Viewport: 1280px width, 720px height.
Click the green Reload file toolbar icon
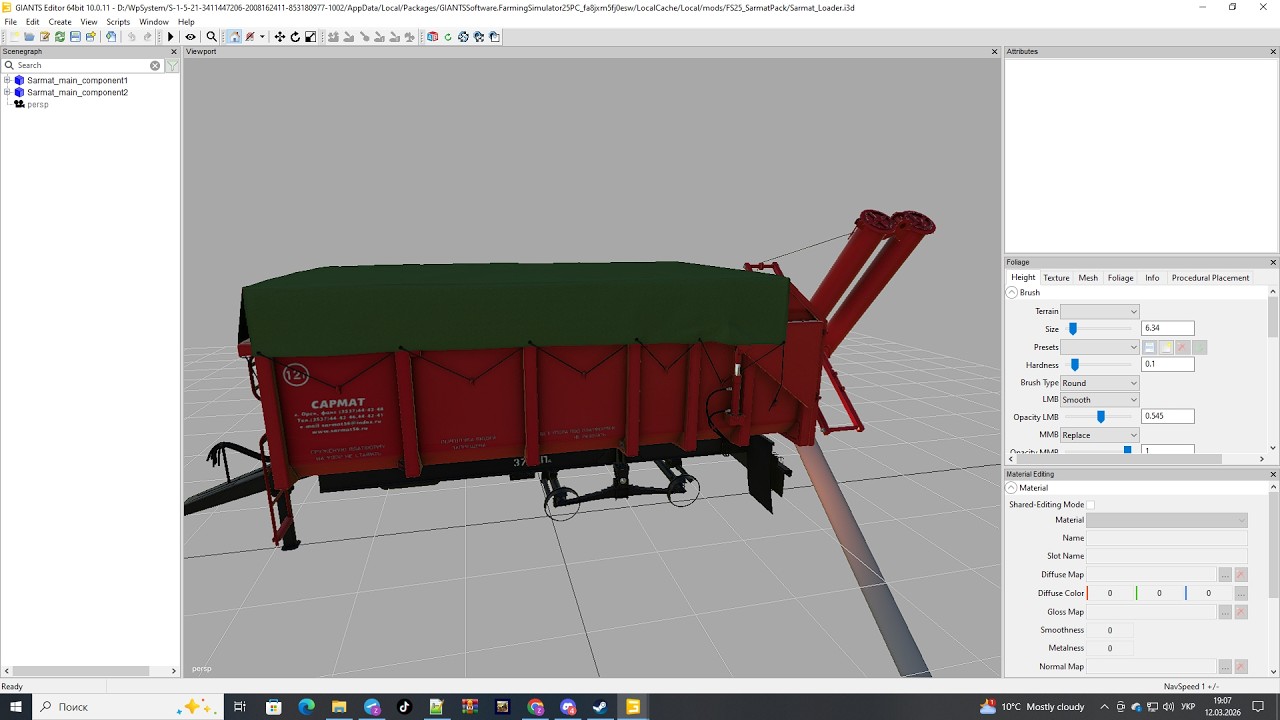point(60,37)
